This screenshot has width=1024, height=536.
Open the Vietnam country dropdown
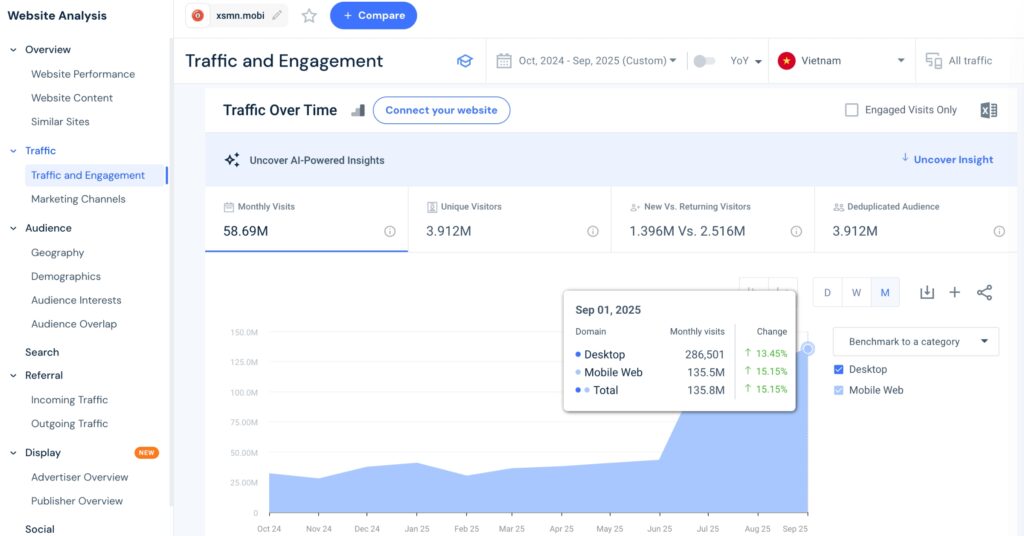[845, 61]
